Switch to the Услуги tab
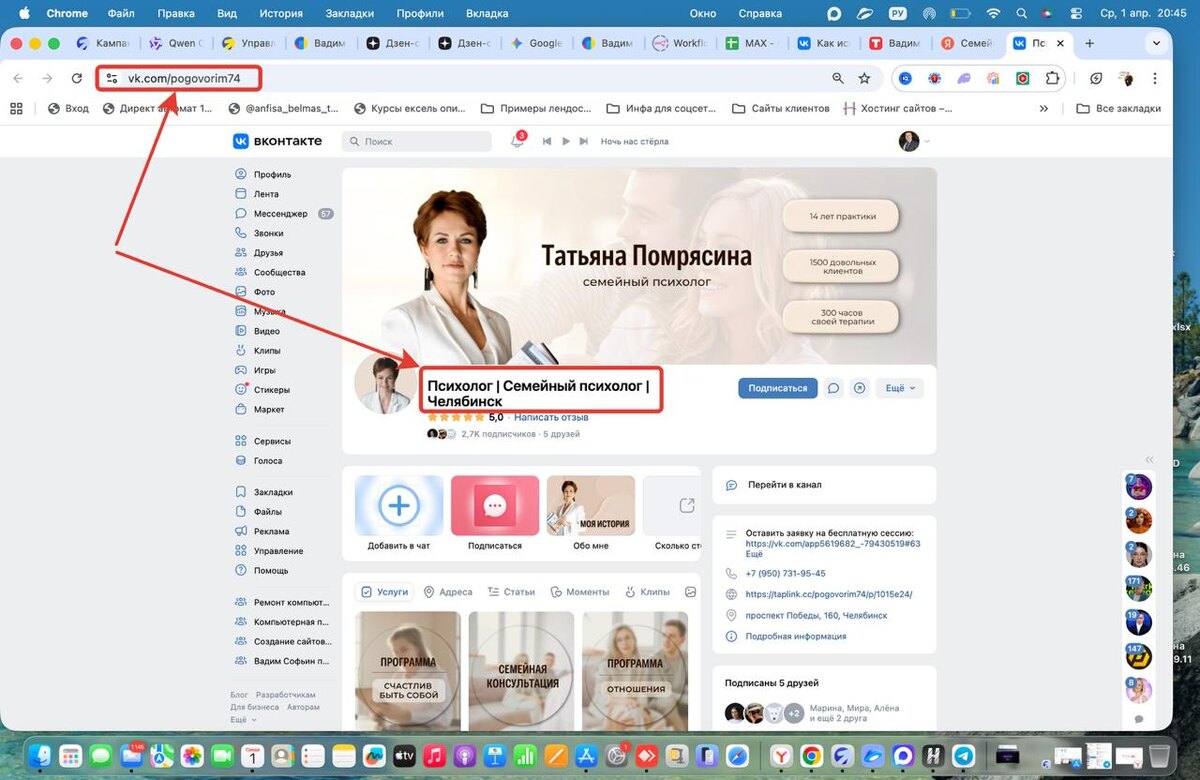This screenshot has width=1200, height=780. [x=385, y=592]
